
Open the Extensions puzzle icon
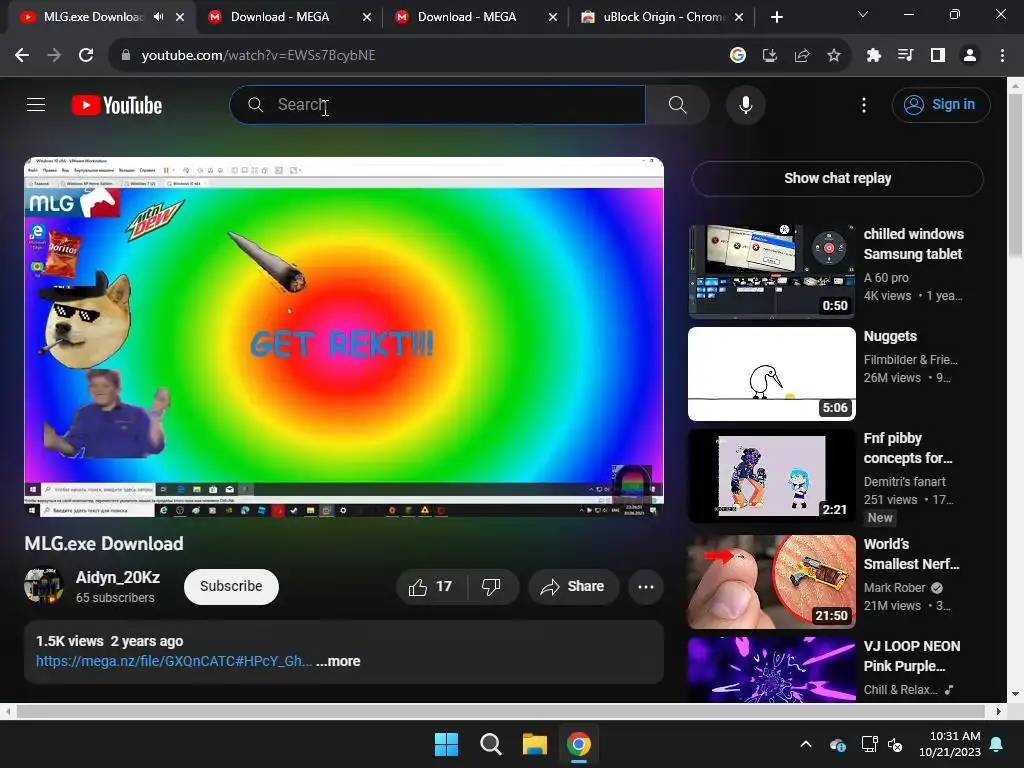tap(873, 56)
